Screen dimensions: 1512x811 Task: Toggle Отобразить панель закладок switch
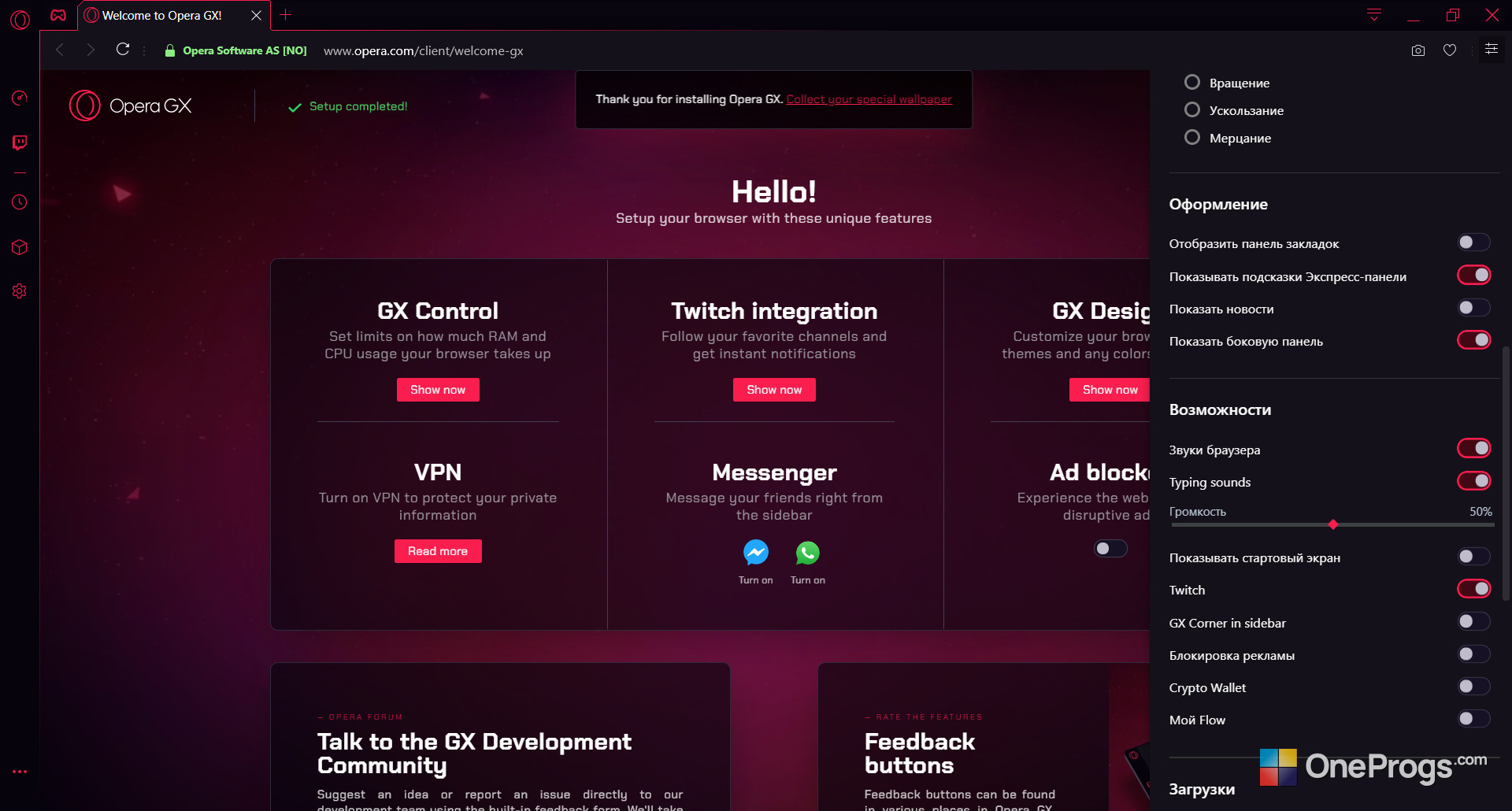1473,243
